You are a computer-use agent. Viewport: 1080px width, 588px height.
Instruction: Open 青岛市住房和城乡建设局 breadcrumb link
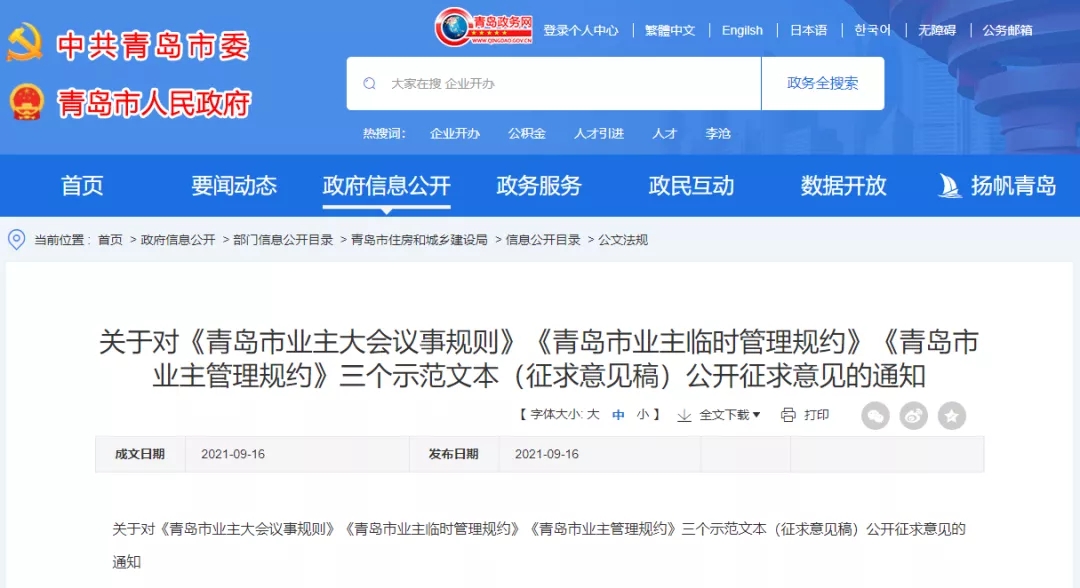(x=419, y=240)
